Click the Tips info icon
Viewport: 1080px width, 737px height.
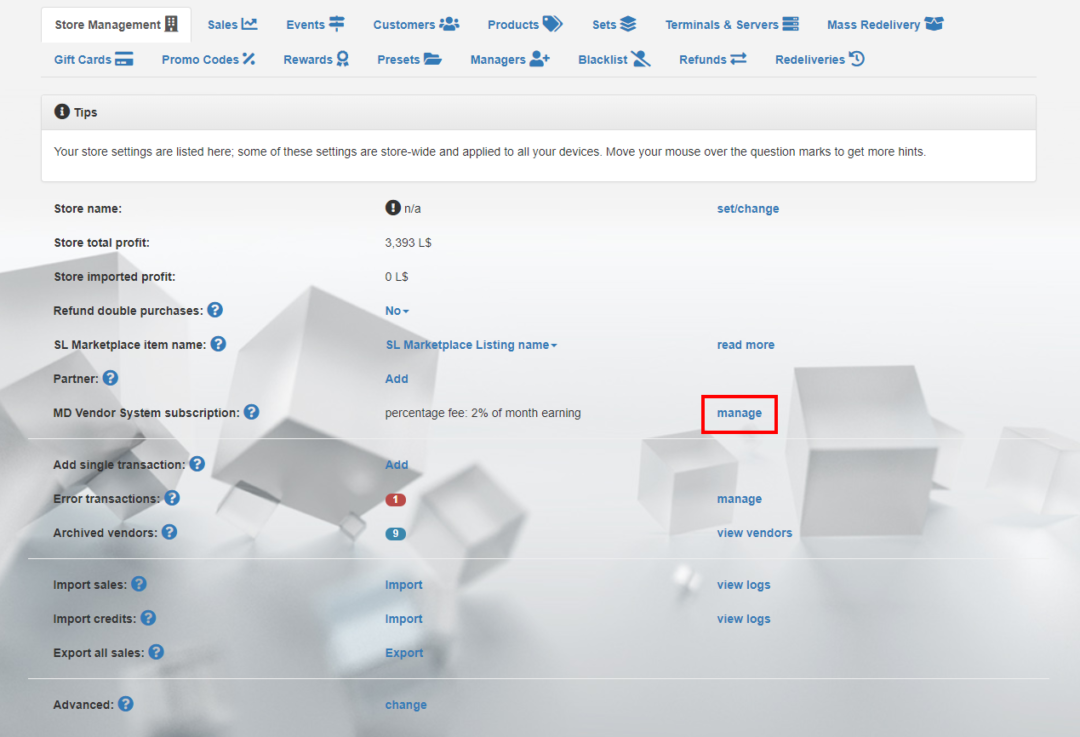click(61, 111)
